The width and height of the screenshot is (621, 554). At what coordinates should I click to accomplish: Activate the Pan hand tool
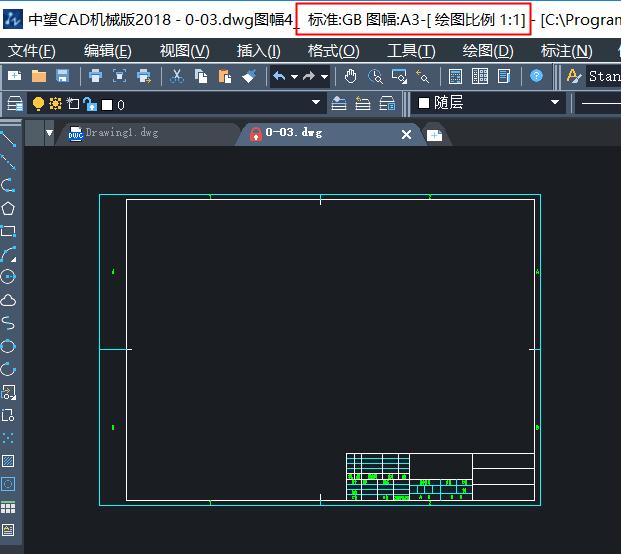[x=351, y=76]
